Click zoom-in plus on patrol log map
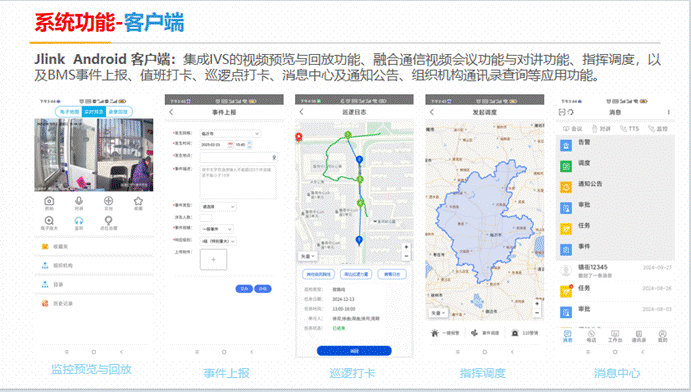691x392 pixels. pos(406,247)
